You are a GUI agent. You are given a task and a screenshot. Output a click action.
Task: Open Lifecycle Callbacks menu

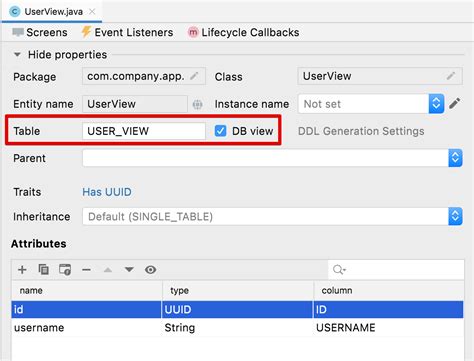(x=243, y=32)
